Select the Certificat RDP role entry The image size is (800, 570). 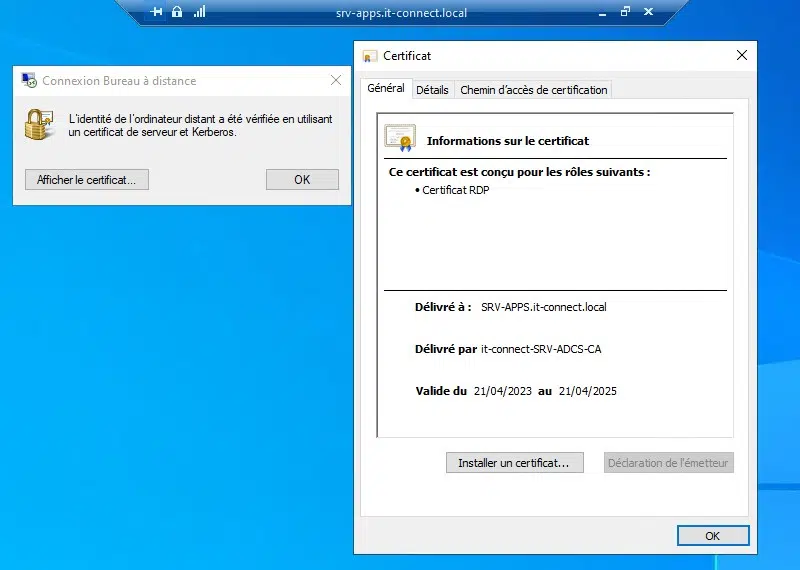[x=455, y=190]
